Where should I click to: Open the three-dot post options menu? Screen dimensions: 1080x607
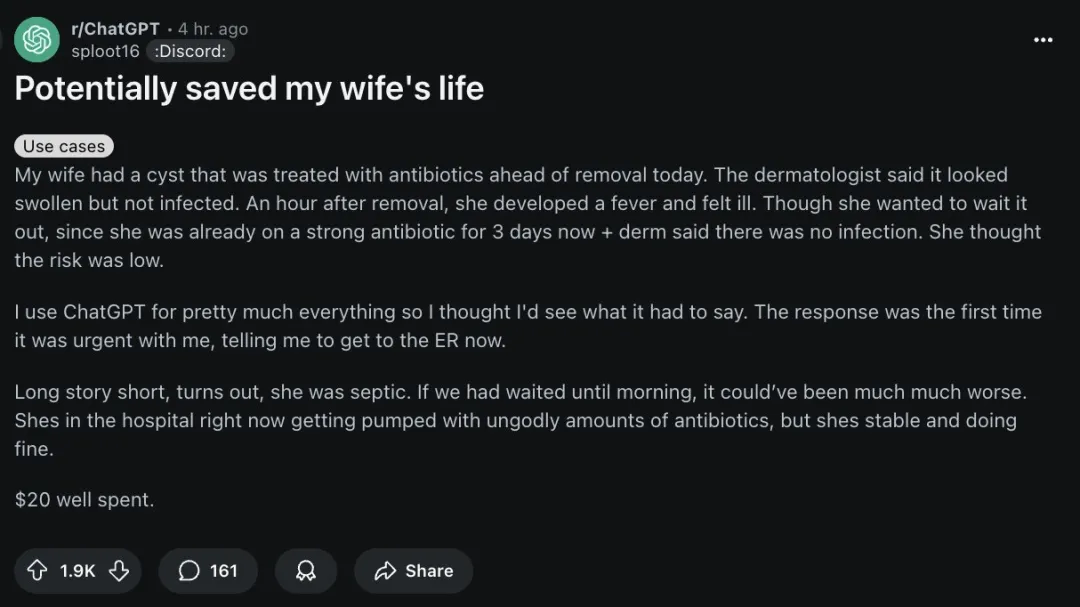coord(1043,40)
